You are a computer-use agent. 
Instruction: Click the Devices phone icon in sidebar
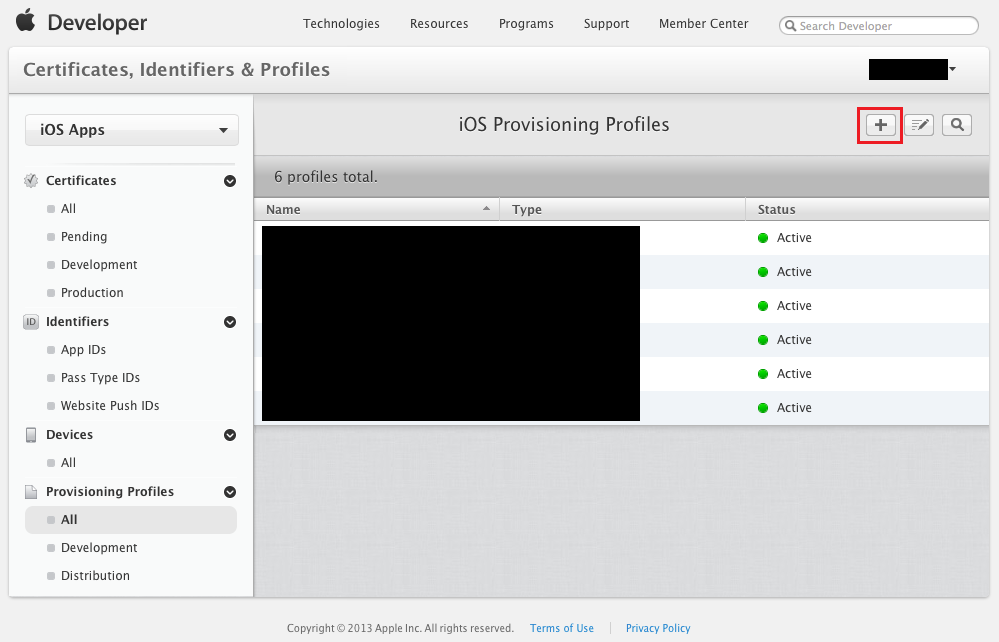(x=31, y=435)
